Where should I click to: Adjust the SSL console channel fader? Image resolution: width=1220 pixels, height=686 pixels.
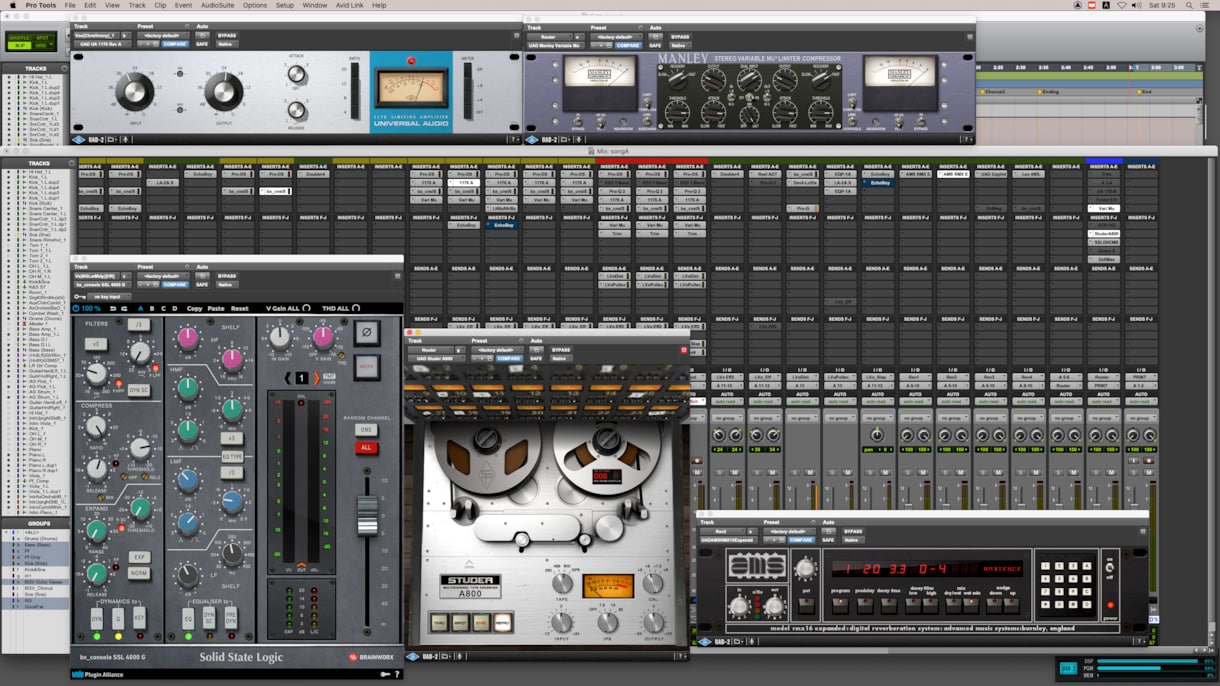[x=367, y=515]
